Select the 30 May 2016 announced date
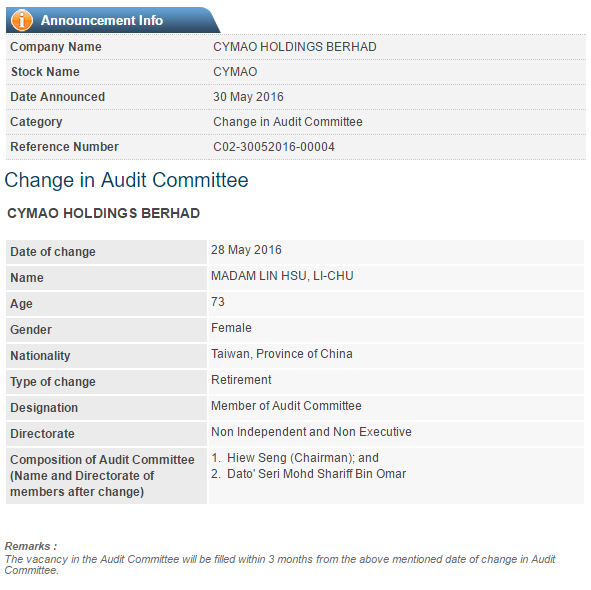Viewport: 591px width, 590px height. tap(248, 97)
